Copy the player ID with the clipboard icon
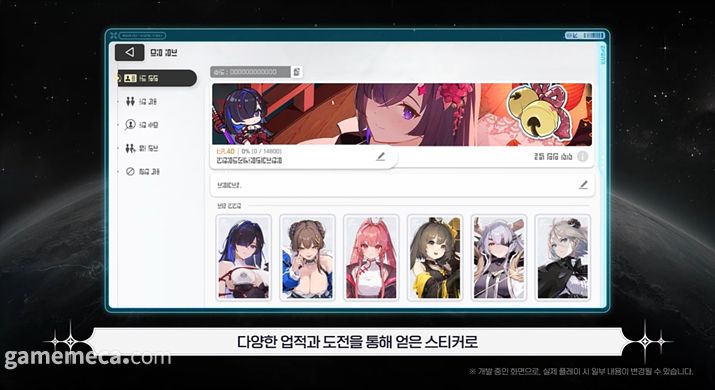The width and height of the screenshot is (715, 390). pos(296,72)
